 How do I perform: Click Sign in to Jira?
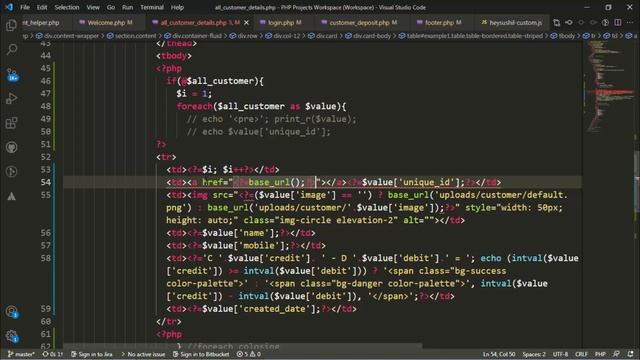click(x=91, y=354)
